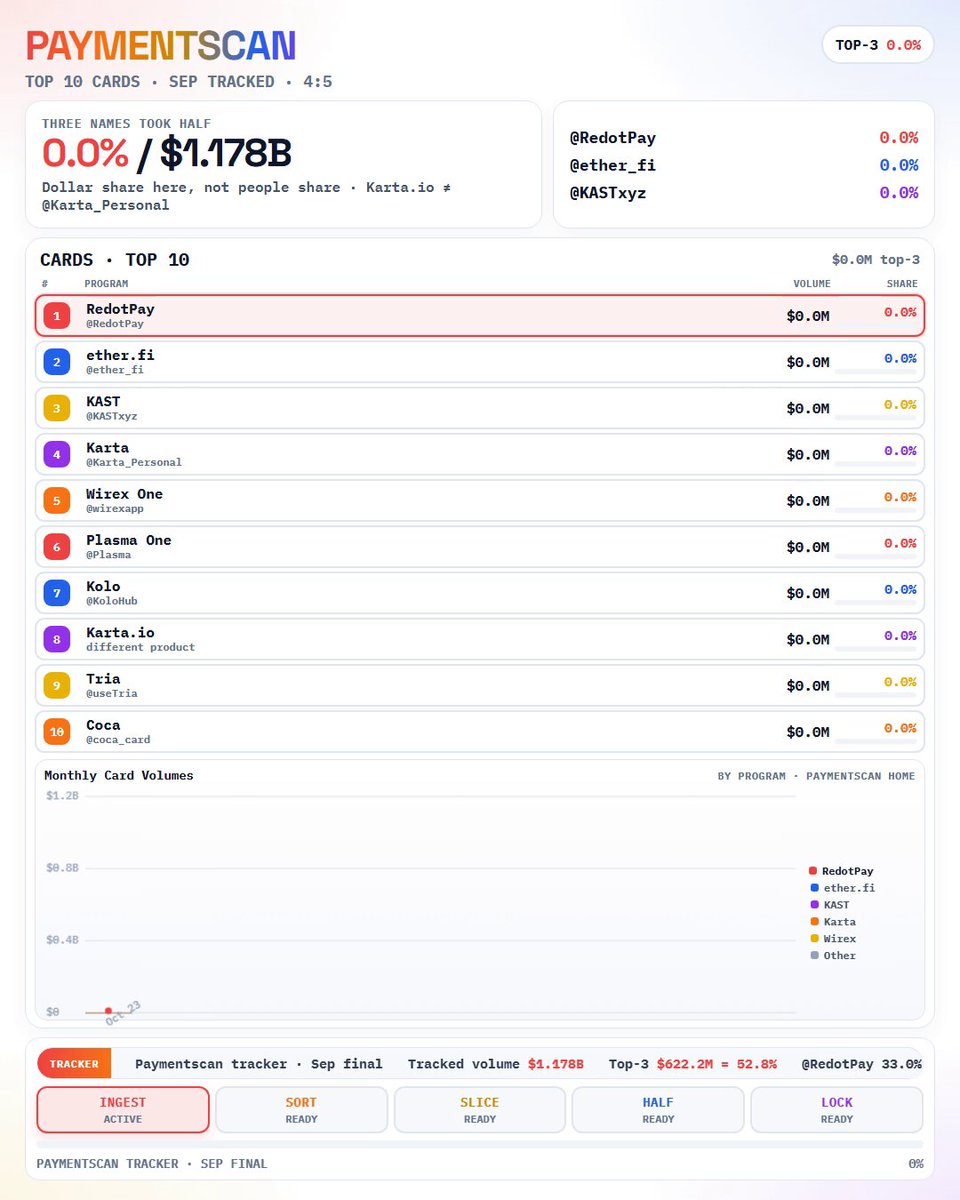The height and width of the screenshot is (1200, 960).
Task: Select the SLICE stage tab
Action: (x=480, y=1110)
